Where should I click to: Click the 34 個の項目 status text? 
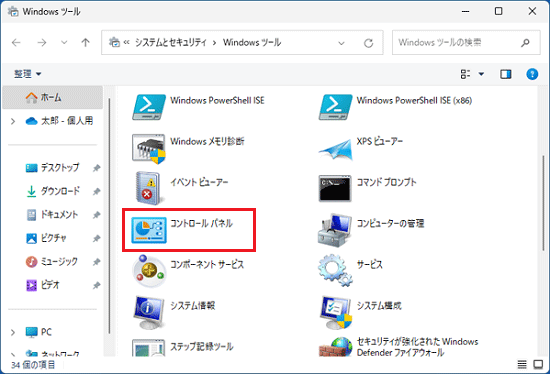coord(33,365)
